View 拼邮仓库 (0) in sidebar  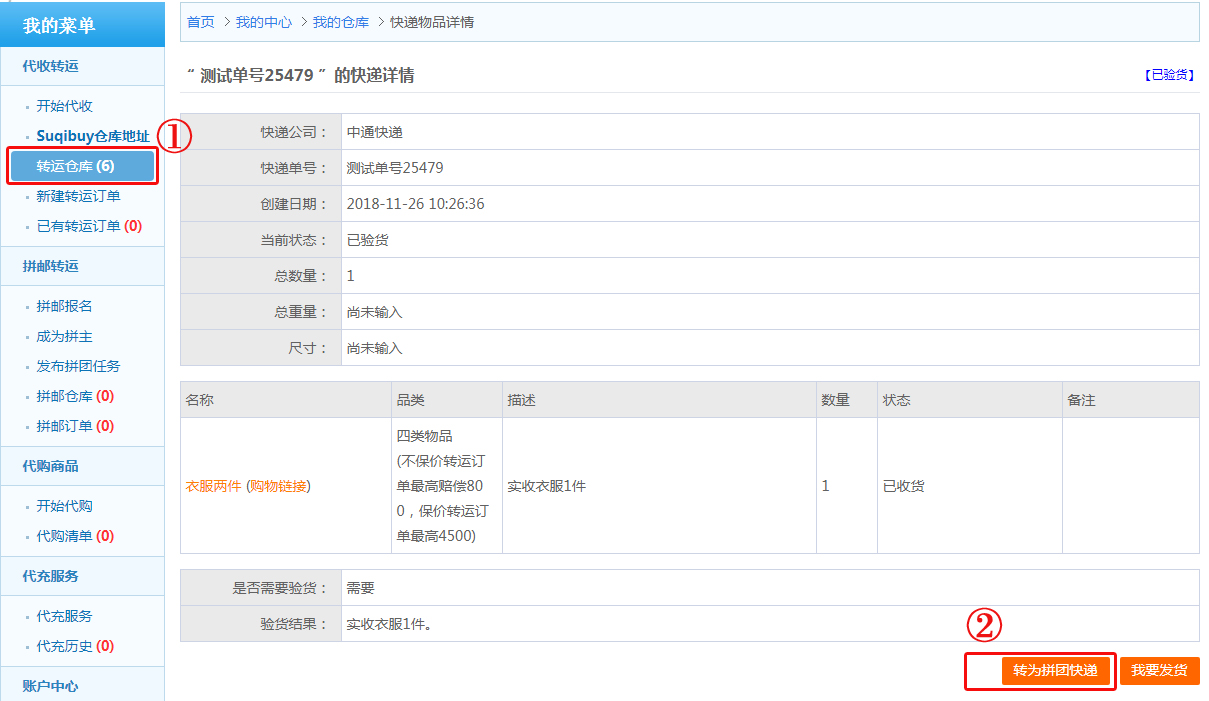click(74, 396)
